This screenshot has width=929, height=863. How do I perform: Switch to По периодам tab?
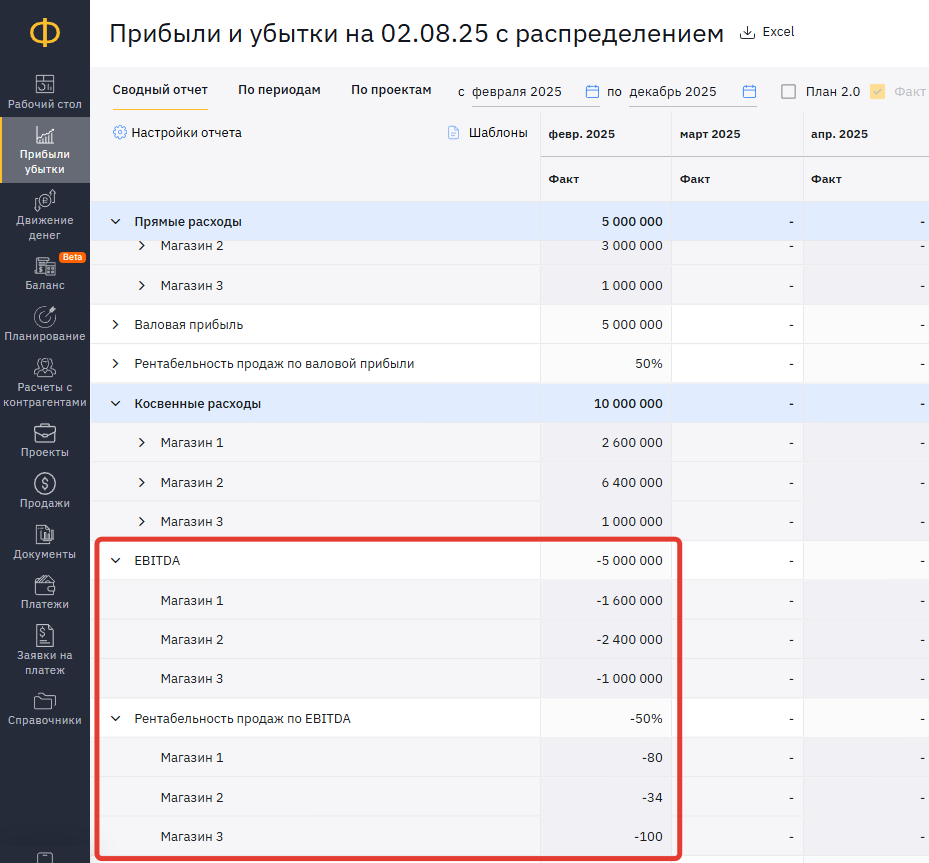point(279,89)
